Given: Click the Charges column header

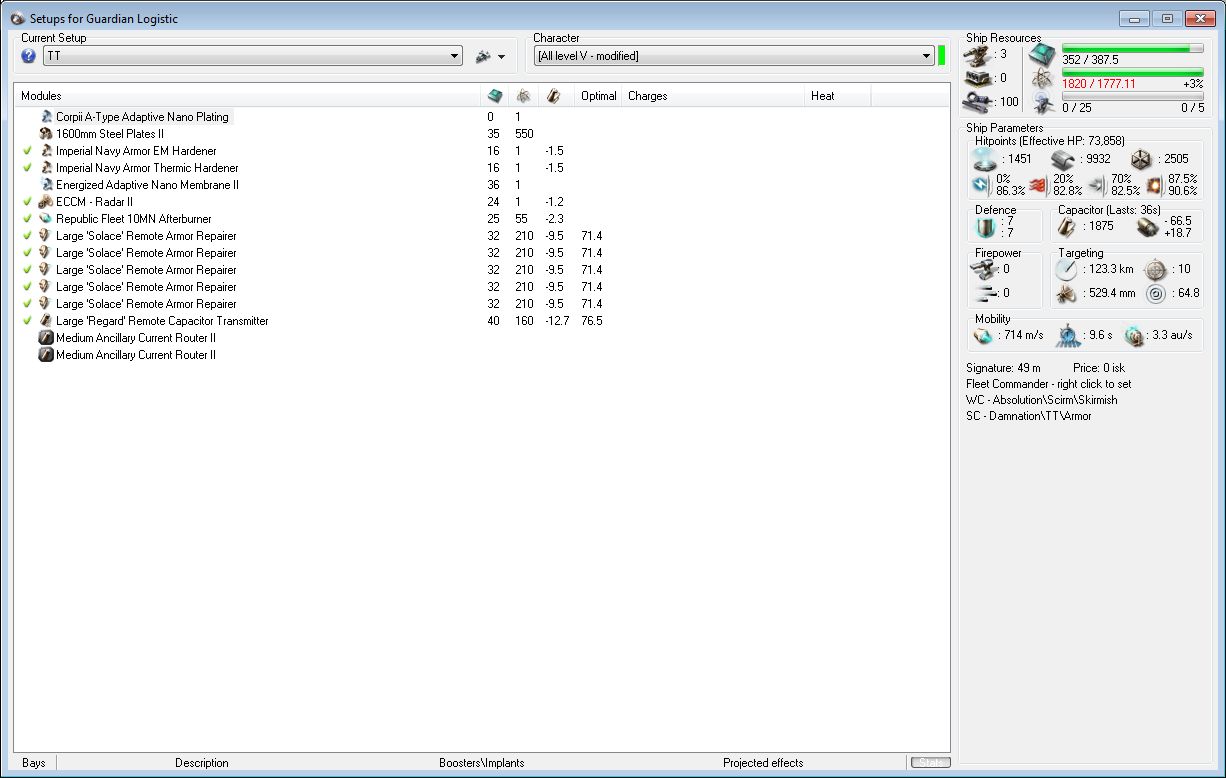Looking at the screenshot, I should [x=714, y=96].
